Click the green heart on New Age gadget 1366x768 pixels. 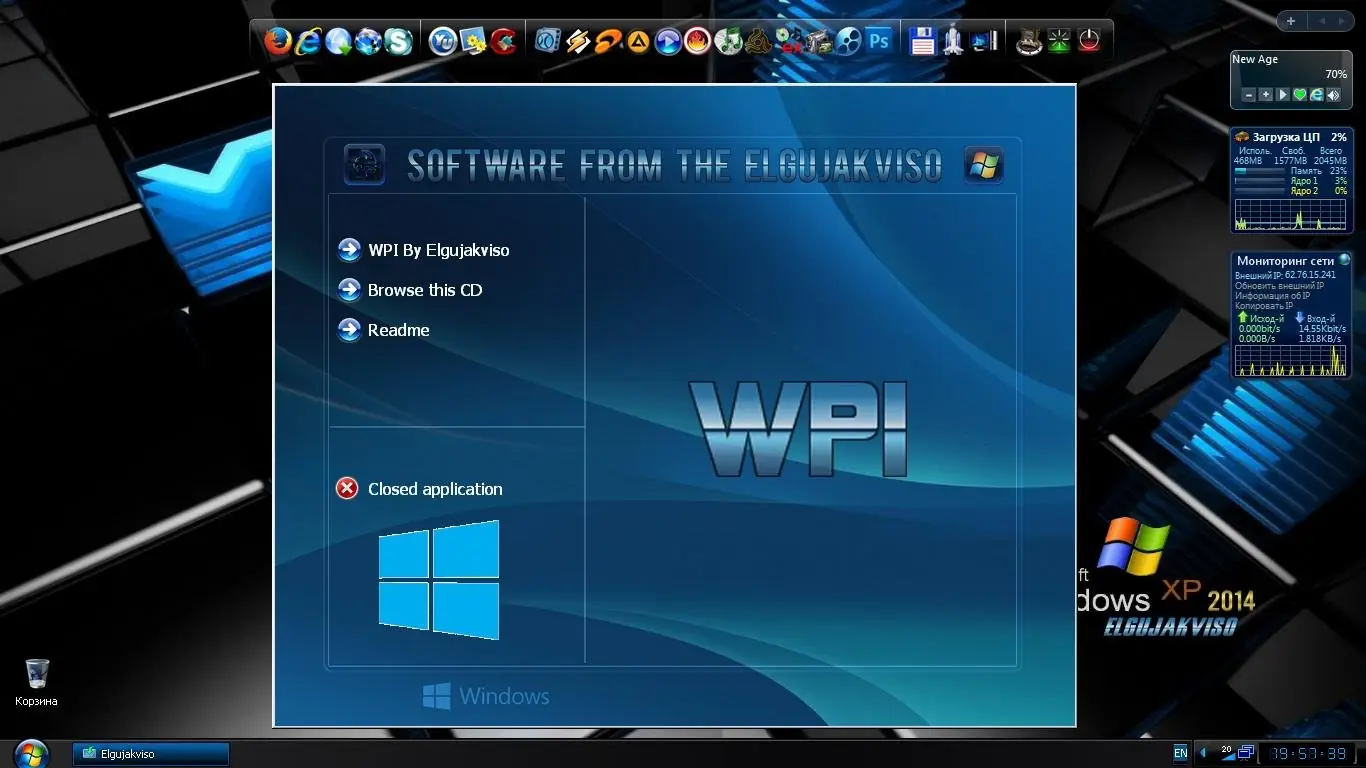point(1300,95)
